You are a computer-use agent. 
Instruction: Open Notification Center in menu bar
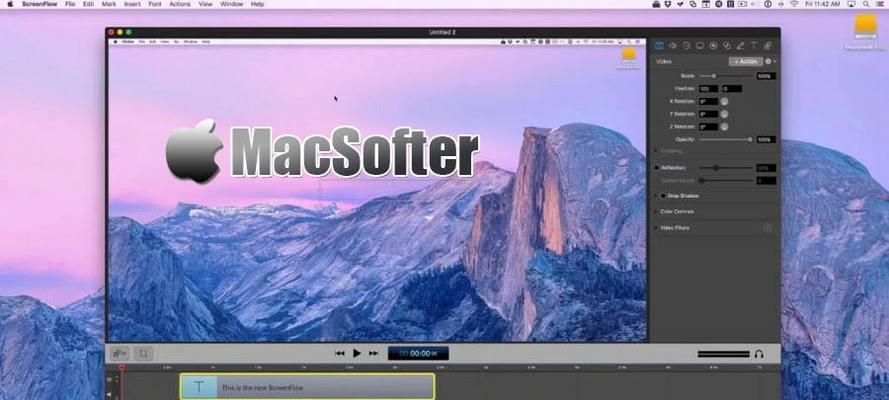point(880,4)
